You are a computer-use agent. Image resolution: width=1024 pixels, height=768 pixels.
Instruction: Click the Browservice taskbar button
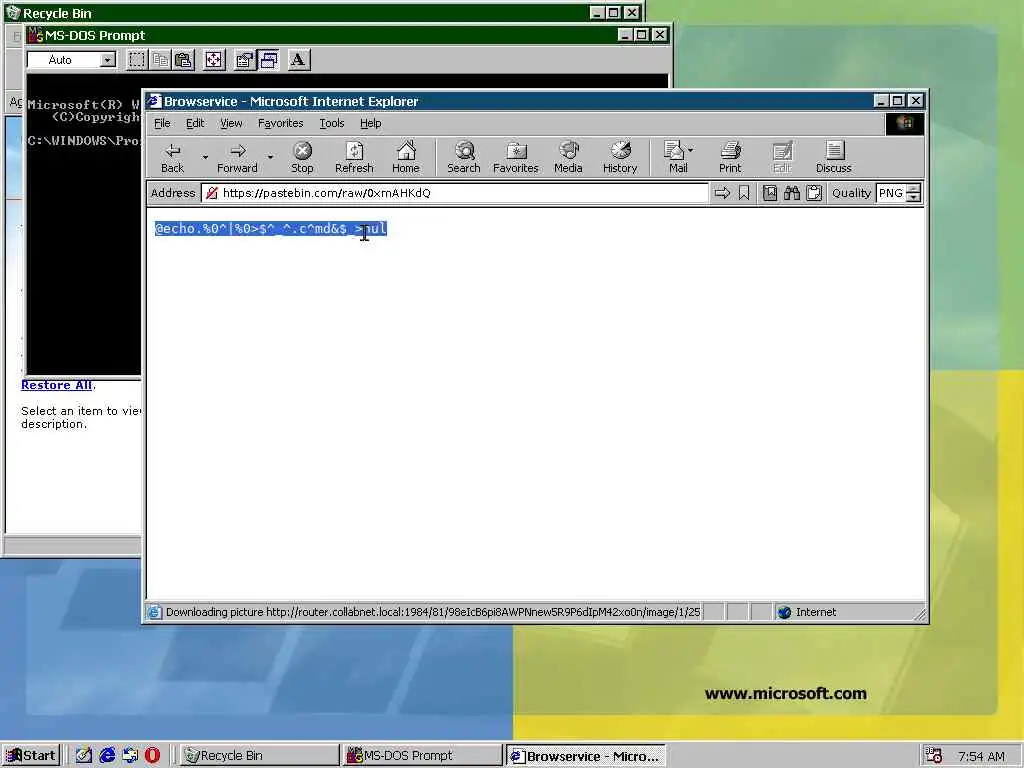(x=586, y=756)
